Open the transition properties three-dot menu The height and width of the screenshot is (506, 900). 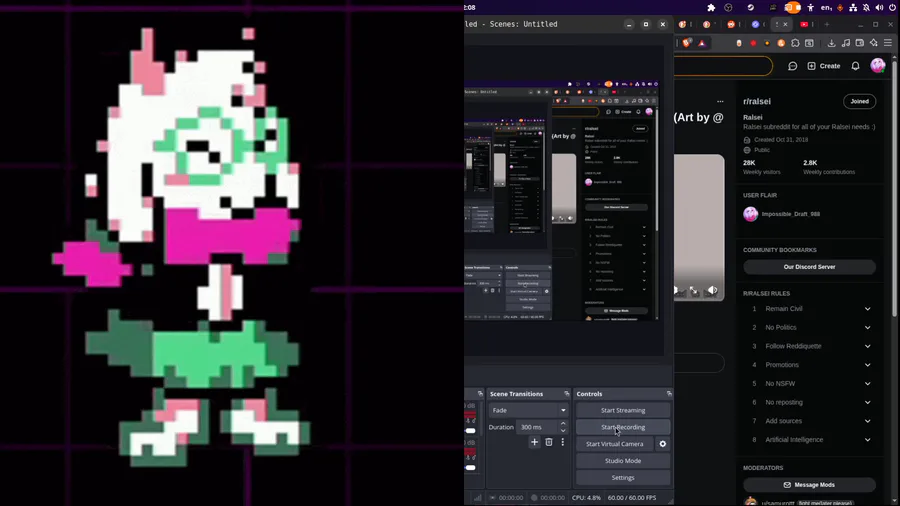coord(562,442)
